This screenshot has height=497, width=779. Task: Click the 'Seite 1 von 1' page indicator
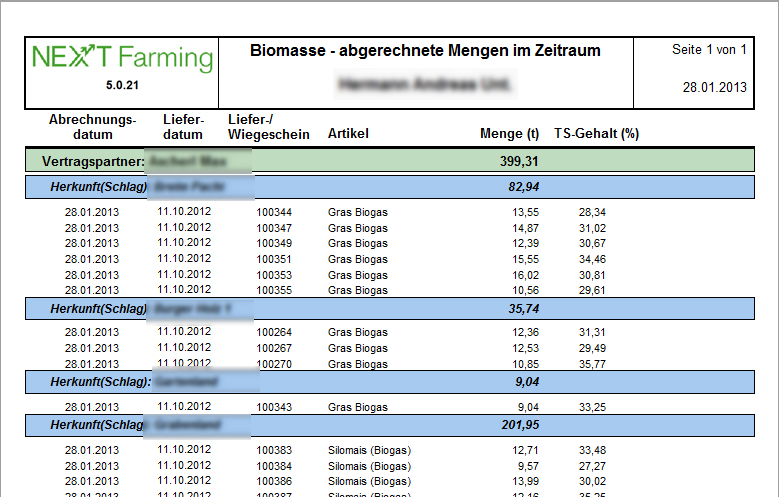pyautogui.click(x=709, y=50)
